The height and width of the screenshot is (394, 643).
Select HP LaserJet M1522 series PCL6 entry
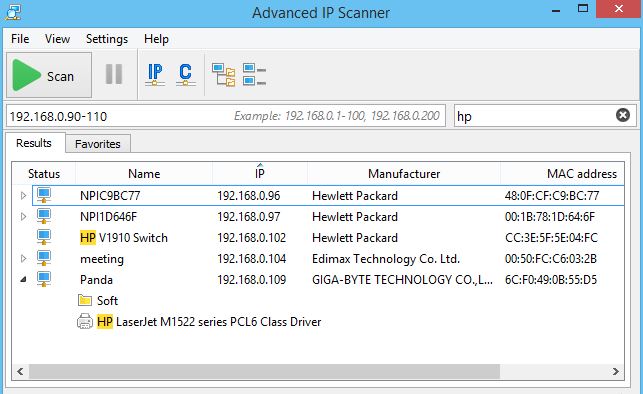click(209, 322)
